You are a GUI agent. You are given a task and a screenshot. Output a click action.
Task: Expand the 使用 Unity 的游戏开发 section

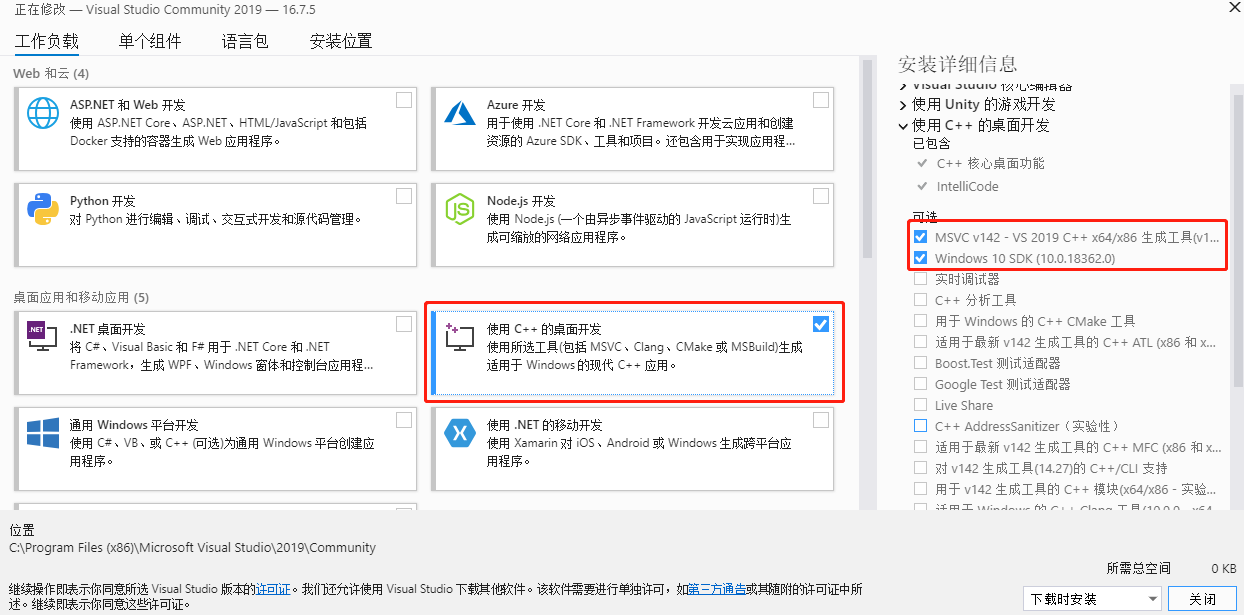click(904, 105)
